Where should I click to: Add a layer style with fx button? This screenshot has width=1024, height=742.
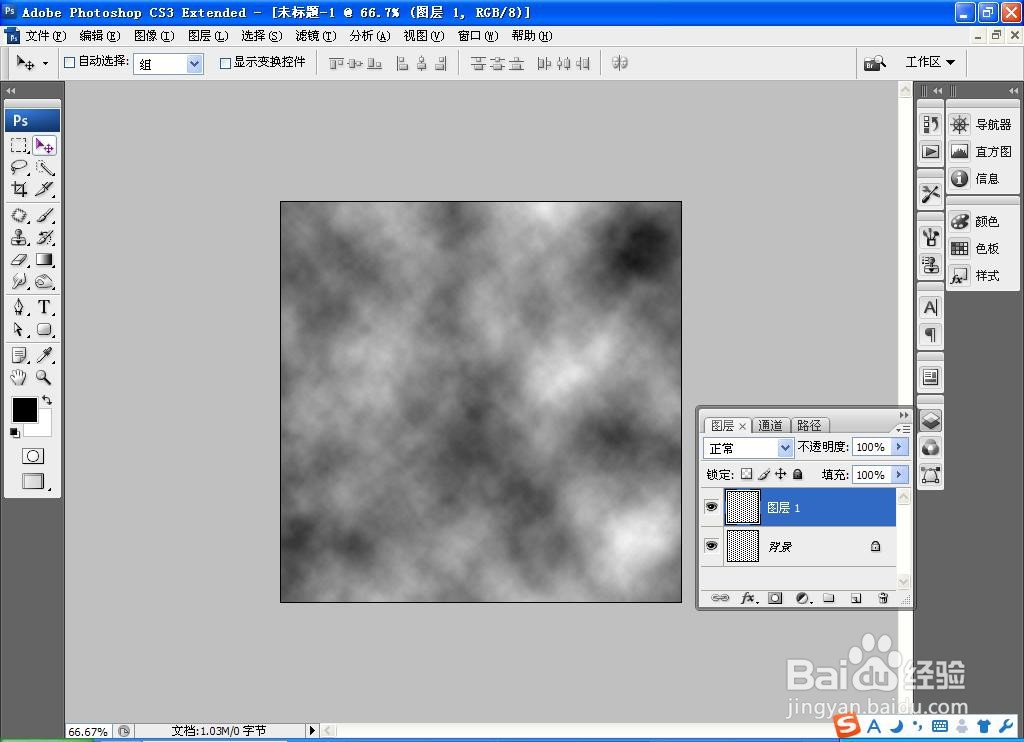coord(748,598)
